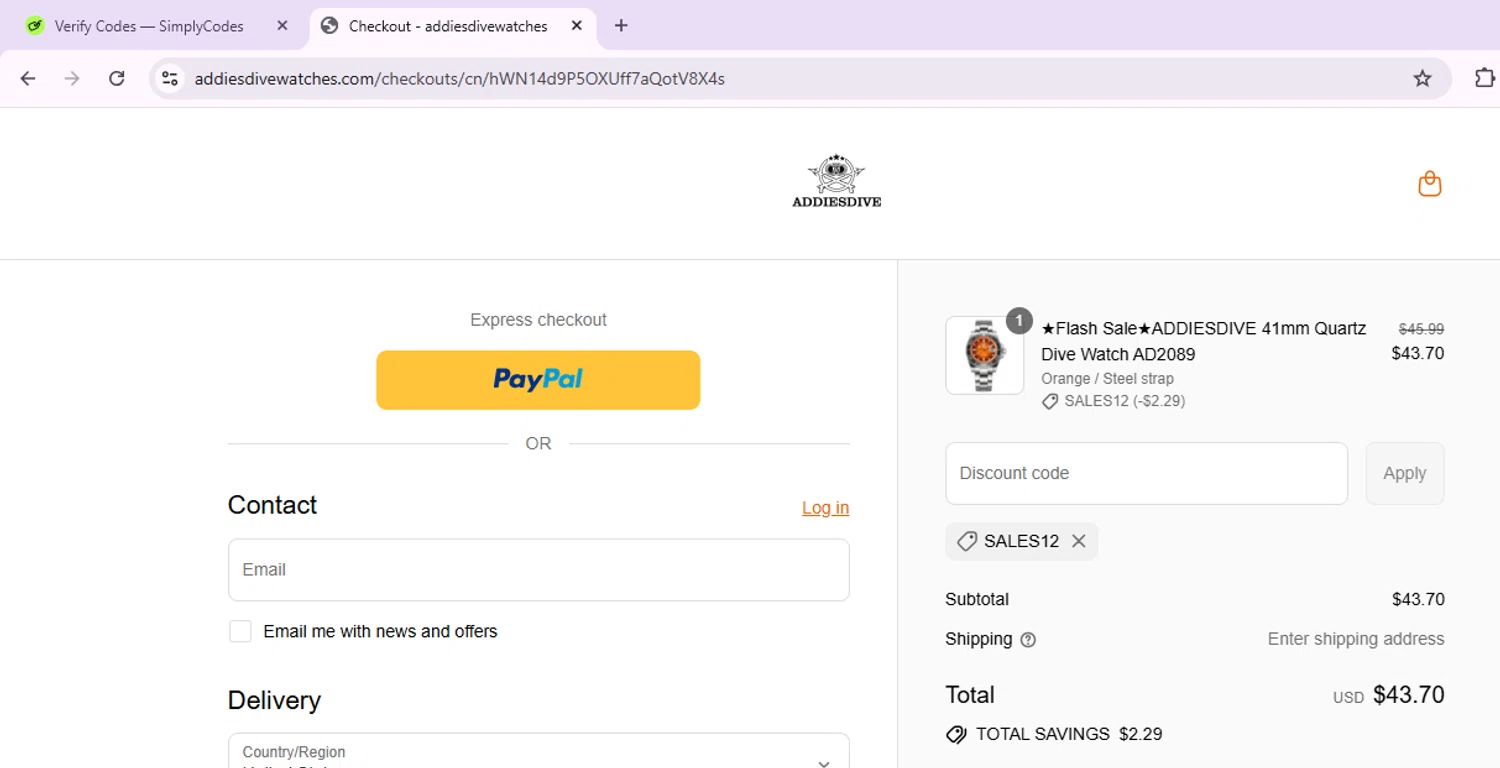Viewport: 1500px width, 768px height.
Task: Click the struck-through $45.99 price
Action: (x=1421, y=329)
